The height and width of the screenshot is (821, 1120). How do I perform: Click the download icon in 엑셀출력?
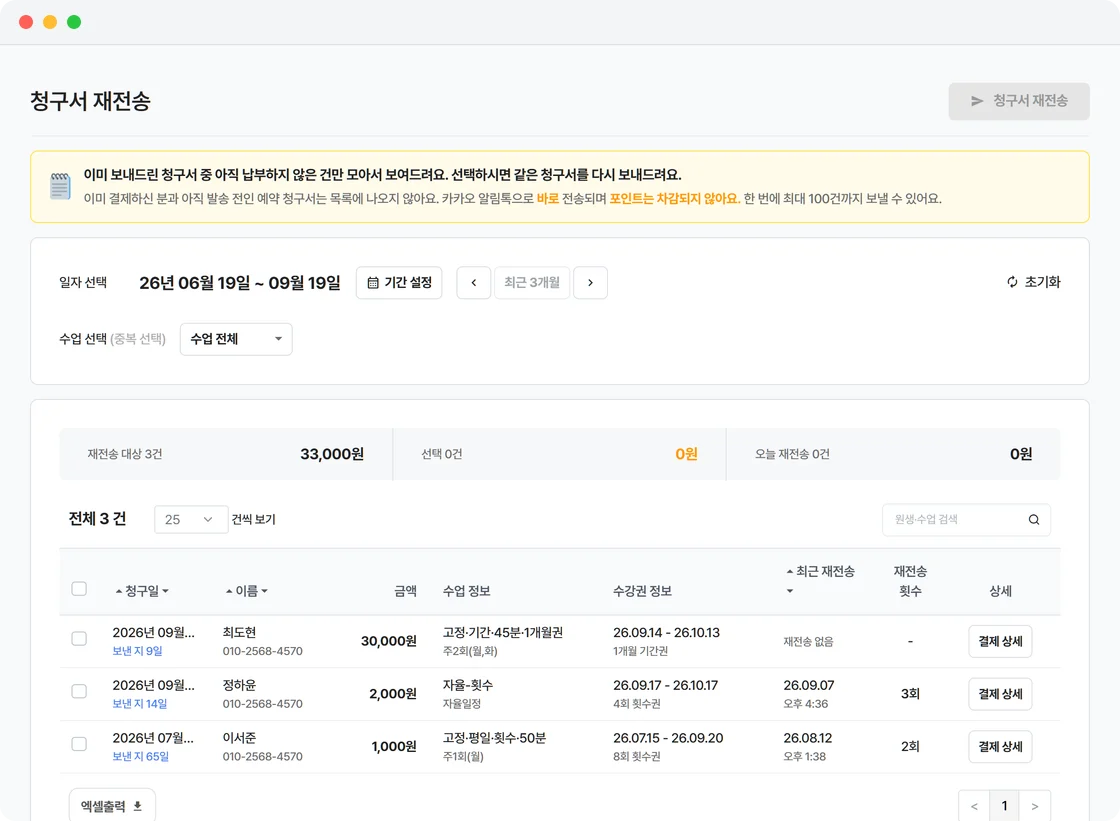pyautogui.click(x=138, y=806)
